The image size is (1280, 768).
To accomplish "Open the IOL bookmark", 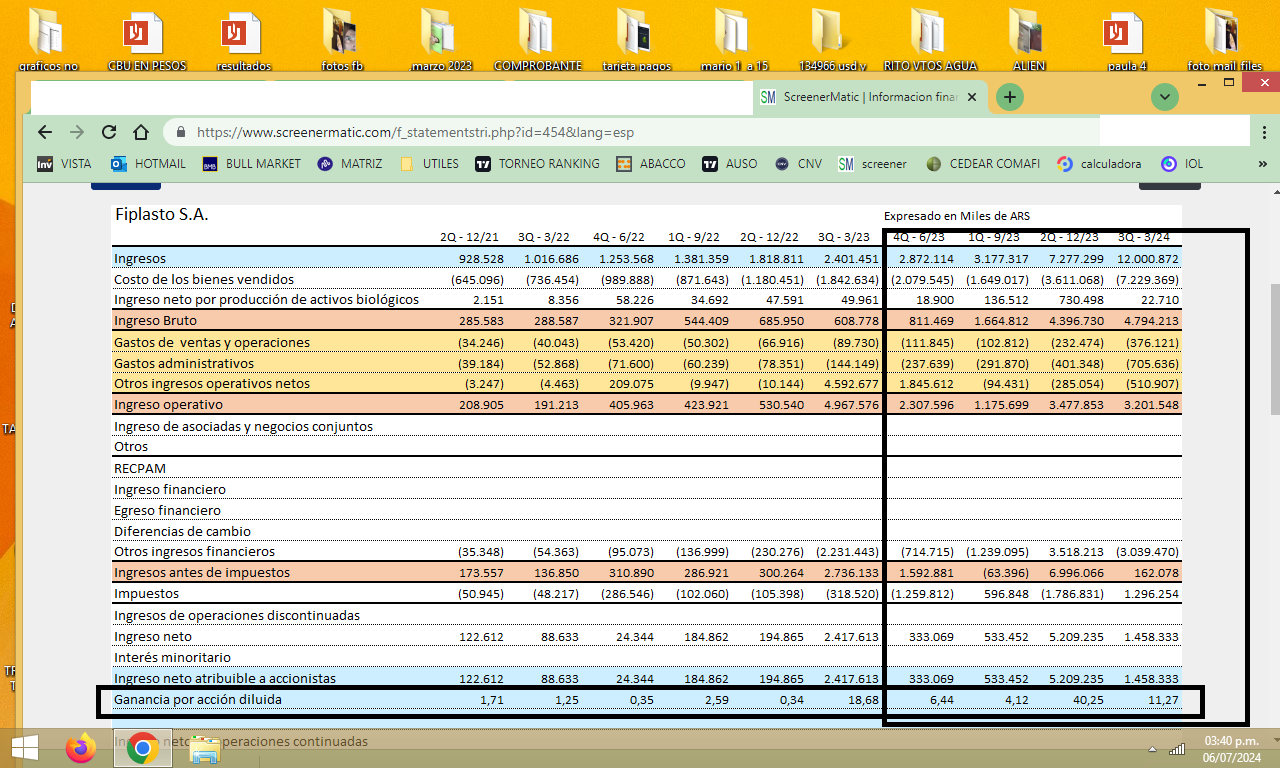I will [x=1182, y=164].
